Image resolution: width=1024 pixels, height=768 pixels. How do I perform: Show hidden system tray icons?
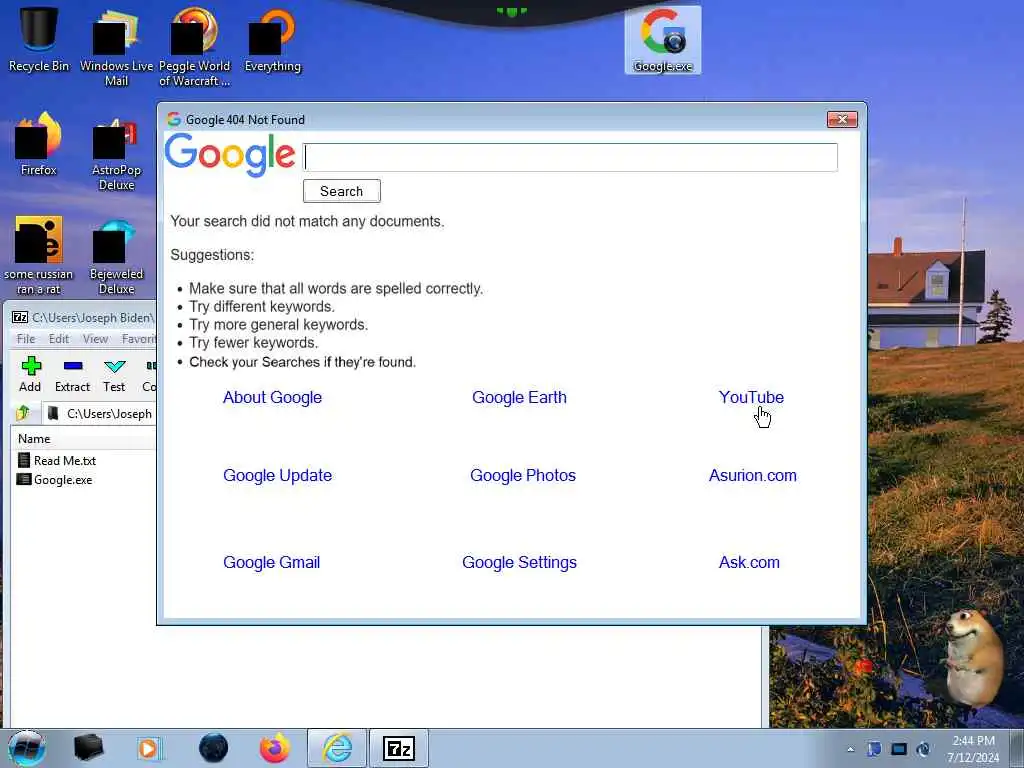[850, 749]
